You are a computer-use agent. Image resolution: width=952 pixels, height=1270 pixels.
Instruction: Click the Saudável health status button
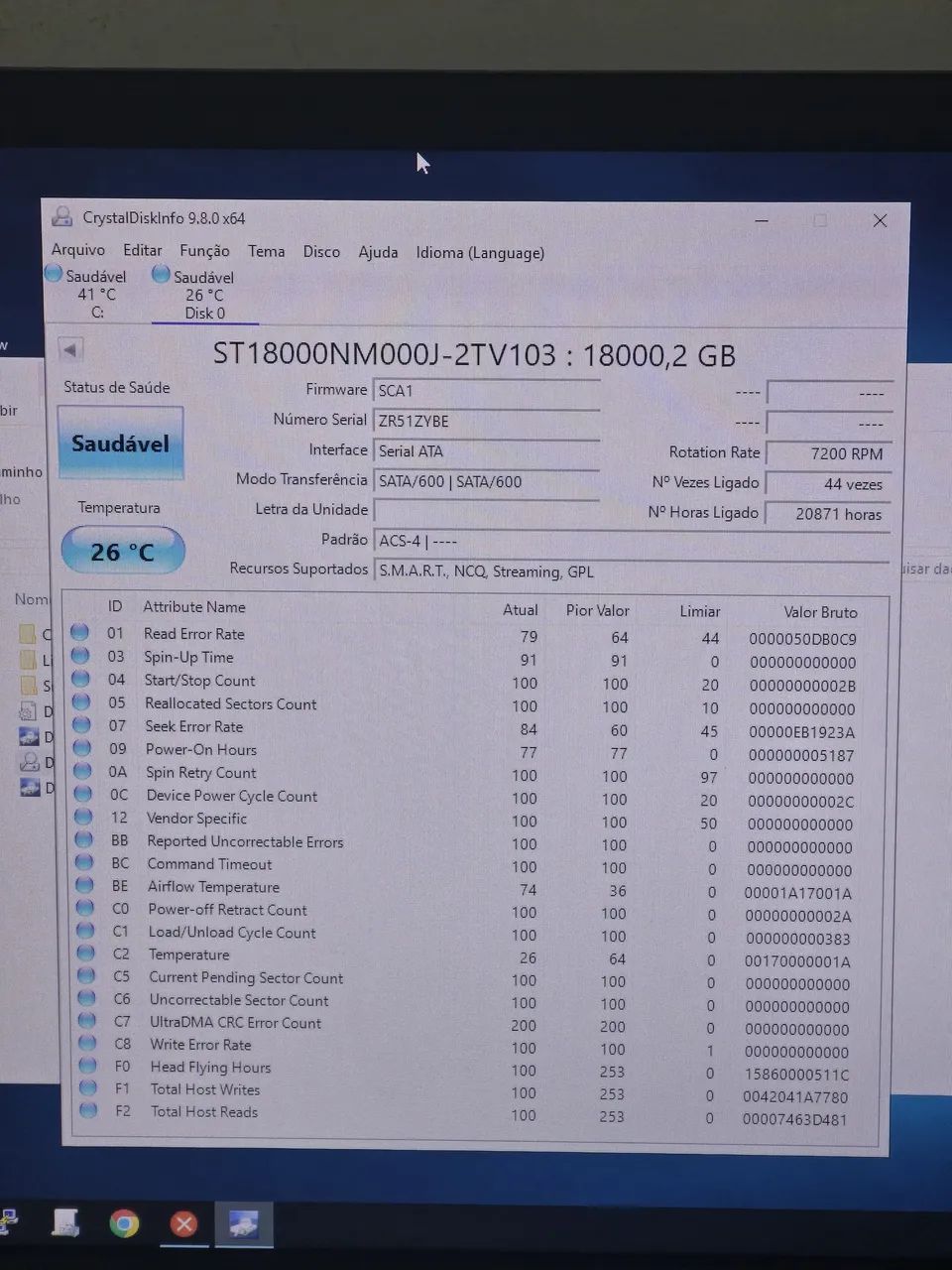120,444
